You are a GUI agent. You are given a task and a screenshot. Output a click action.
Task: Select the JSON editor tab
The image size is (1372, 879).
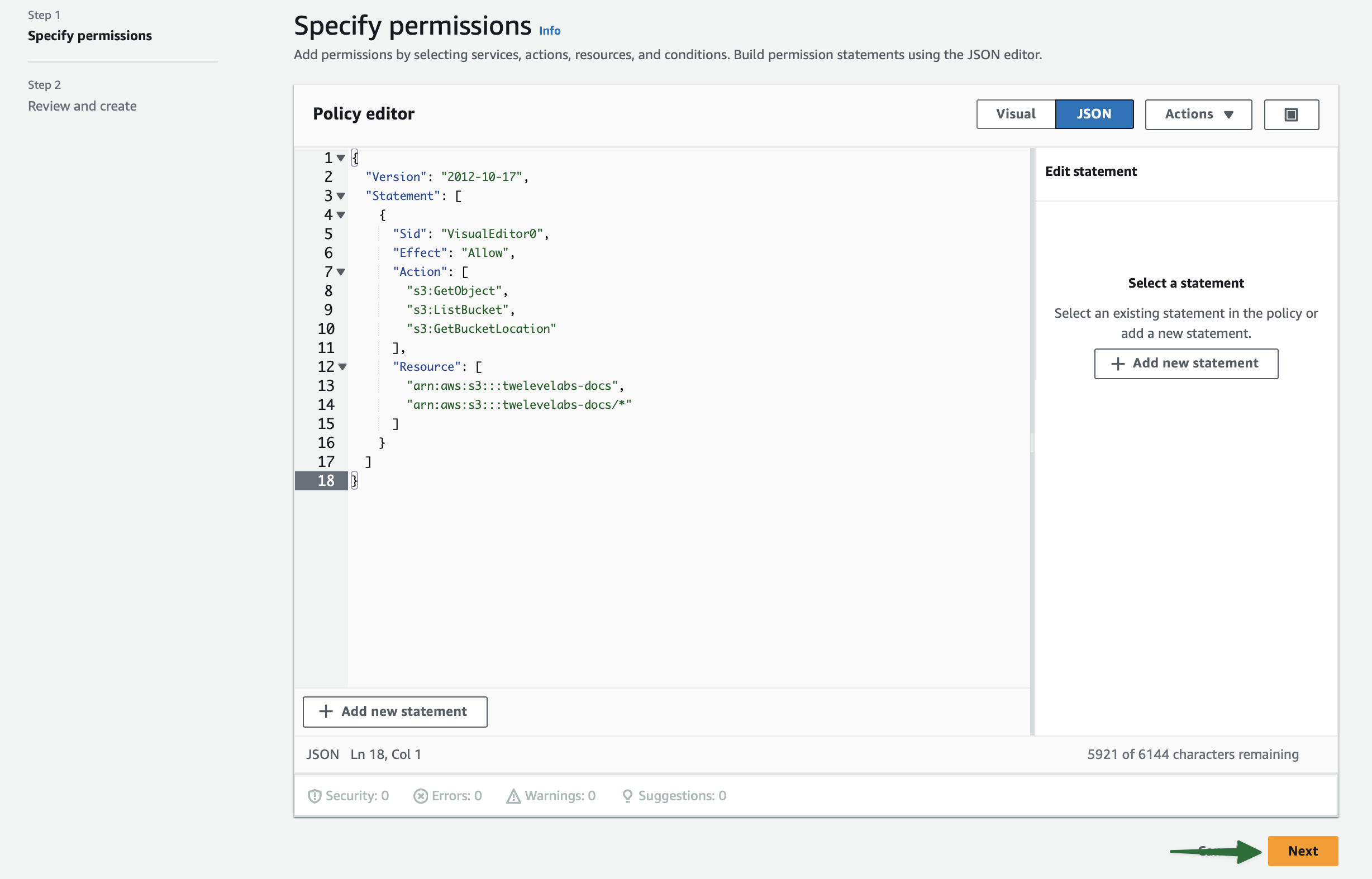(1093, 114)
